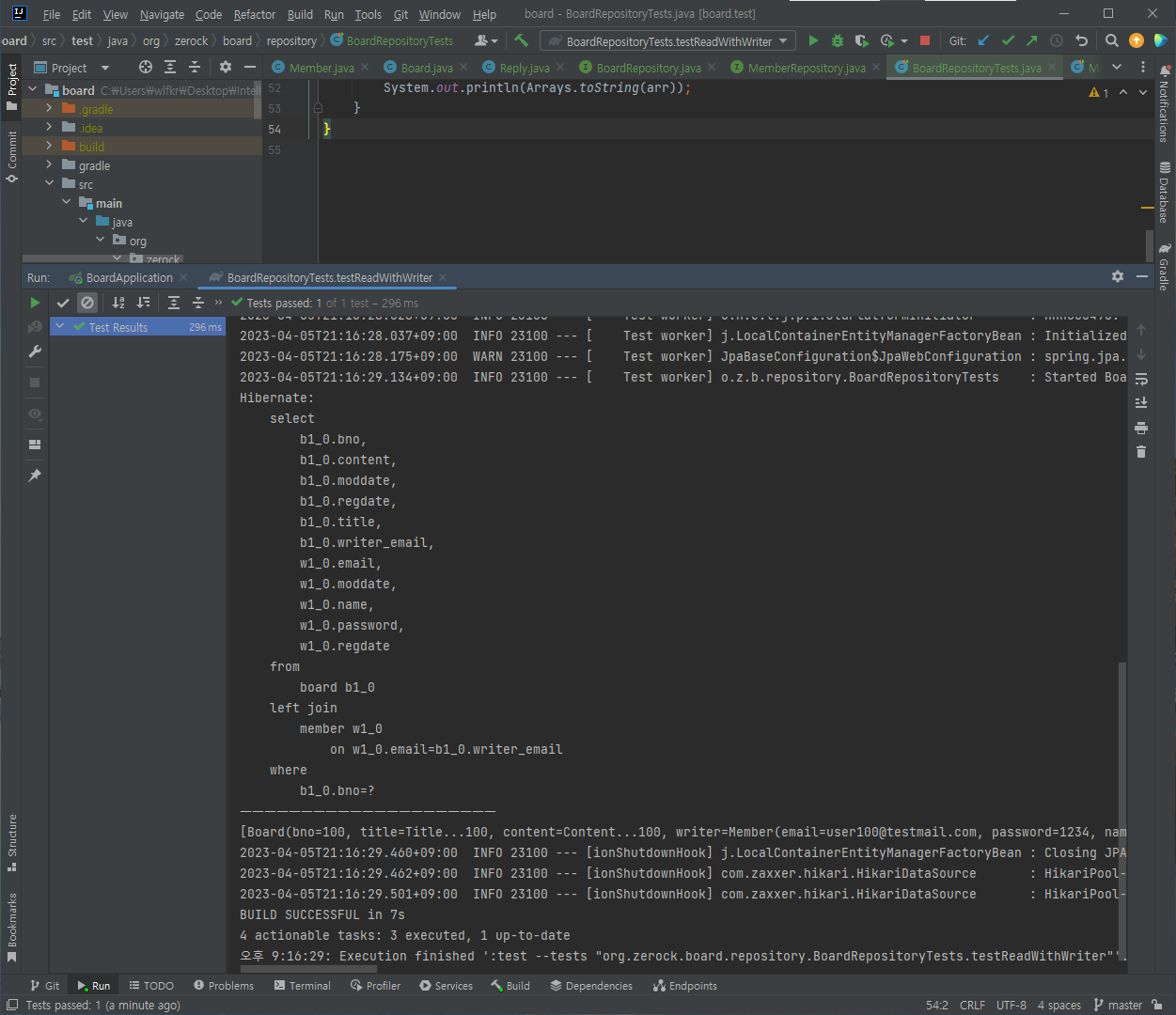Click the orange IDE update icon

coord(1137,40)
